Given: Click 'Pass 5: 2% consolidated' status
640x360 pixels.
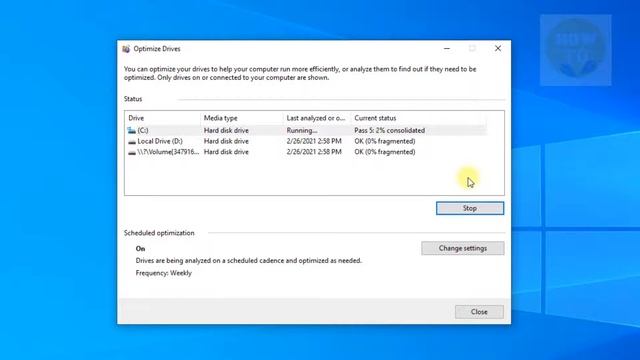Looking at the screenshot, I should click(x=389, y=131).
